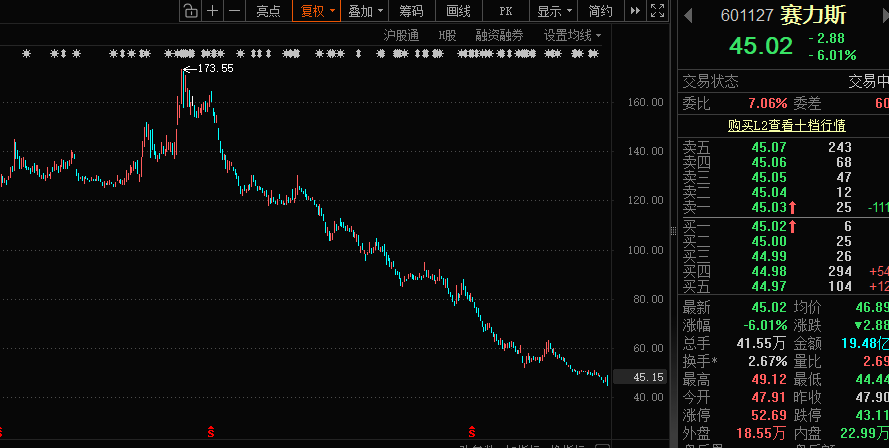This screenshot has height=448, width=889.
Task: Expand the 设置均线 moving average settings
Action: tap(572, 36)
